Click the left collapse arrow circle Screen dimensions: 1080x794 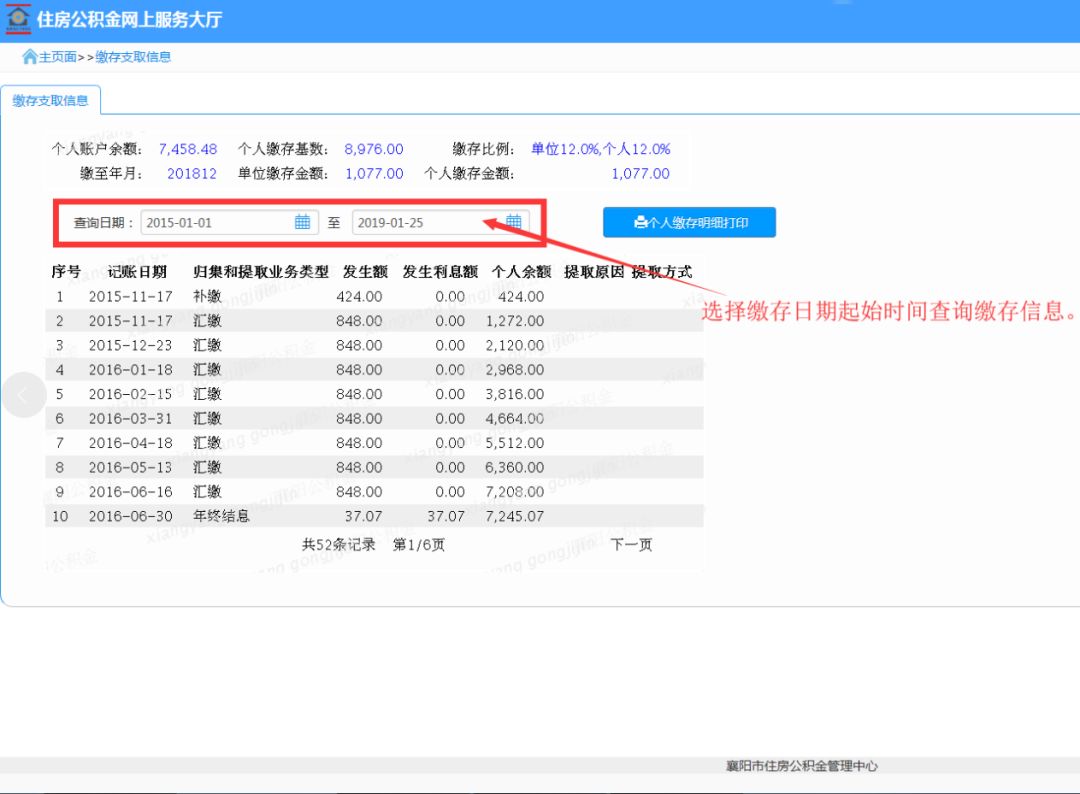(24, 395)
